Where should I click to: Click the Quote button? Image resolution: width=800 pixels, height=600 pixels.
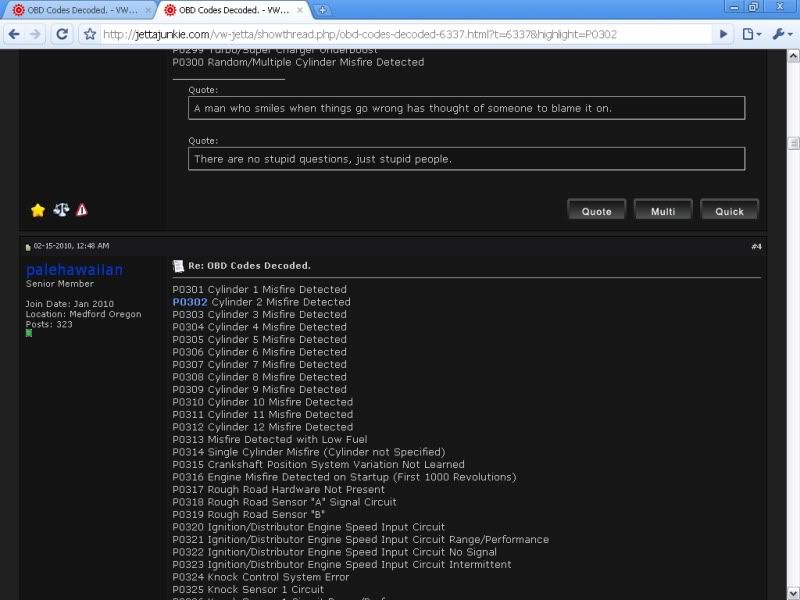point(596,211)
